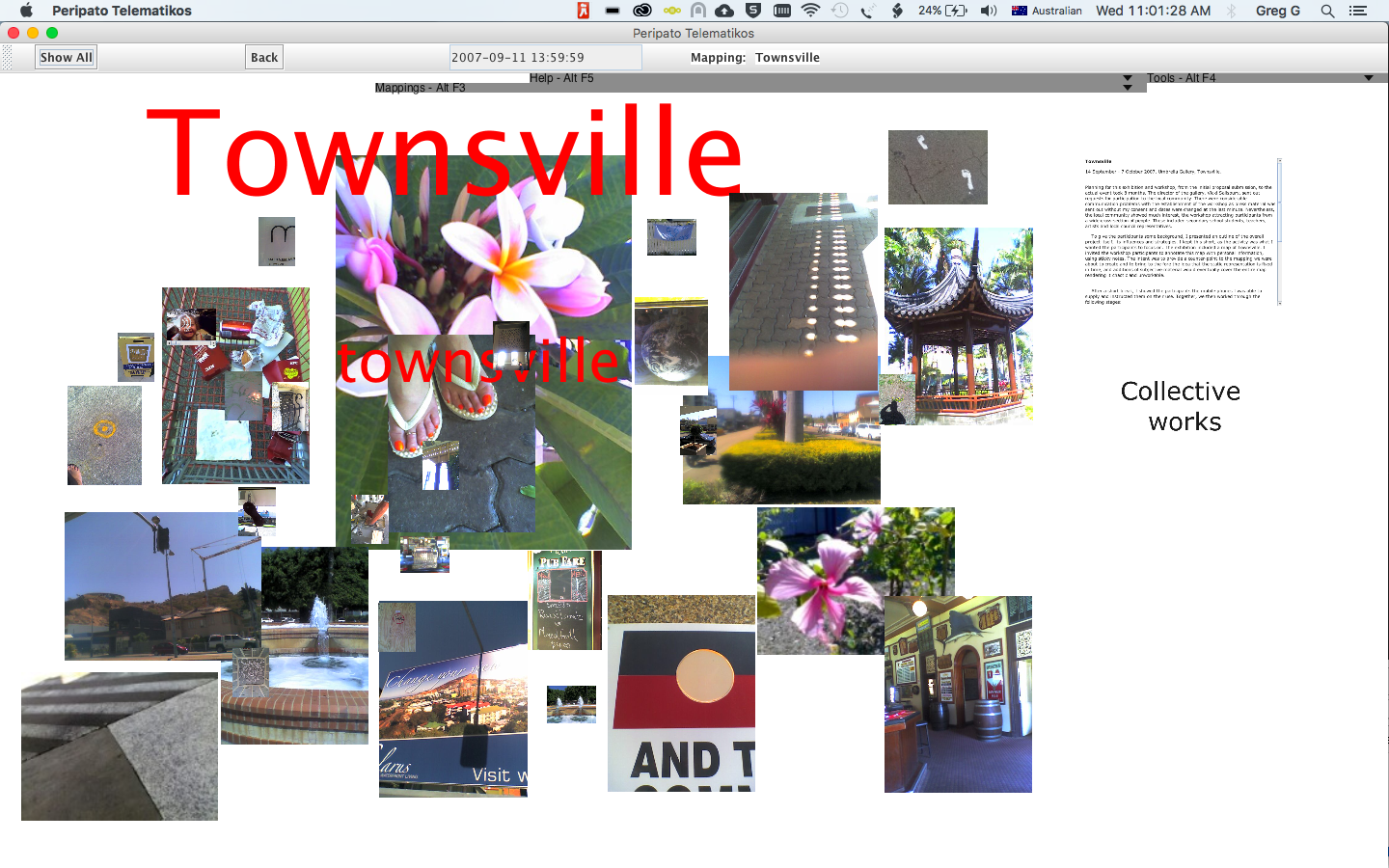Image resolution: width=1389 pixels, height=868 pixels.
Task: Open the Apple menu
Action: (26, 11)
